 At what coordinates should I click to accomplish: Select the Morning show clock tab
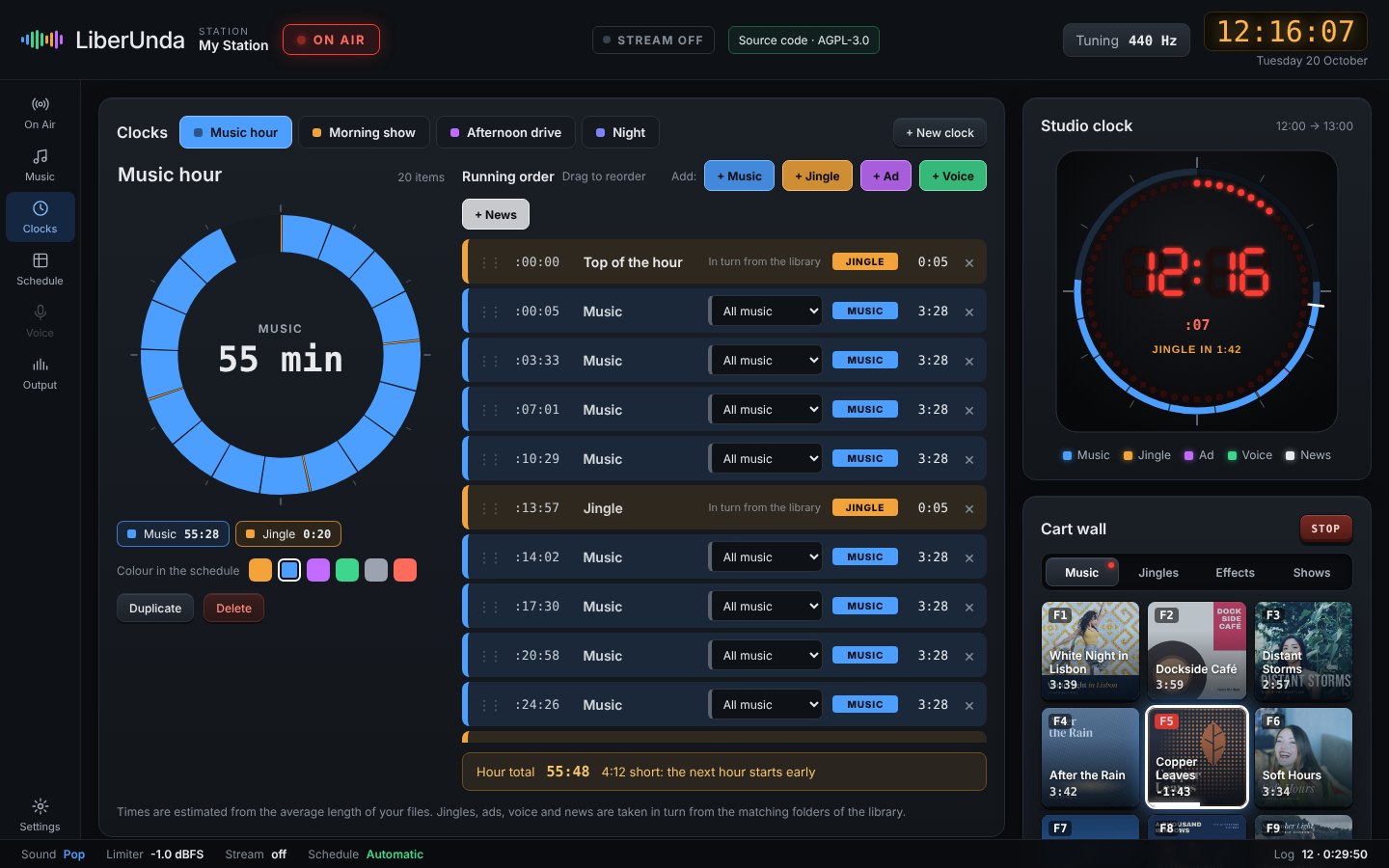tap(364, 132)
